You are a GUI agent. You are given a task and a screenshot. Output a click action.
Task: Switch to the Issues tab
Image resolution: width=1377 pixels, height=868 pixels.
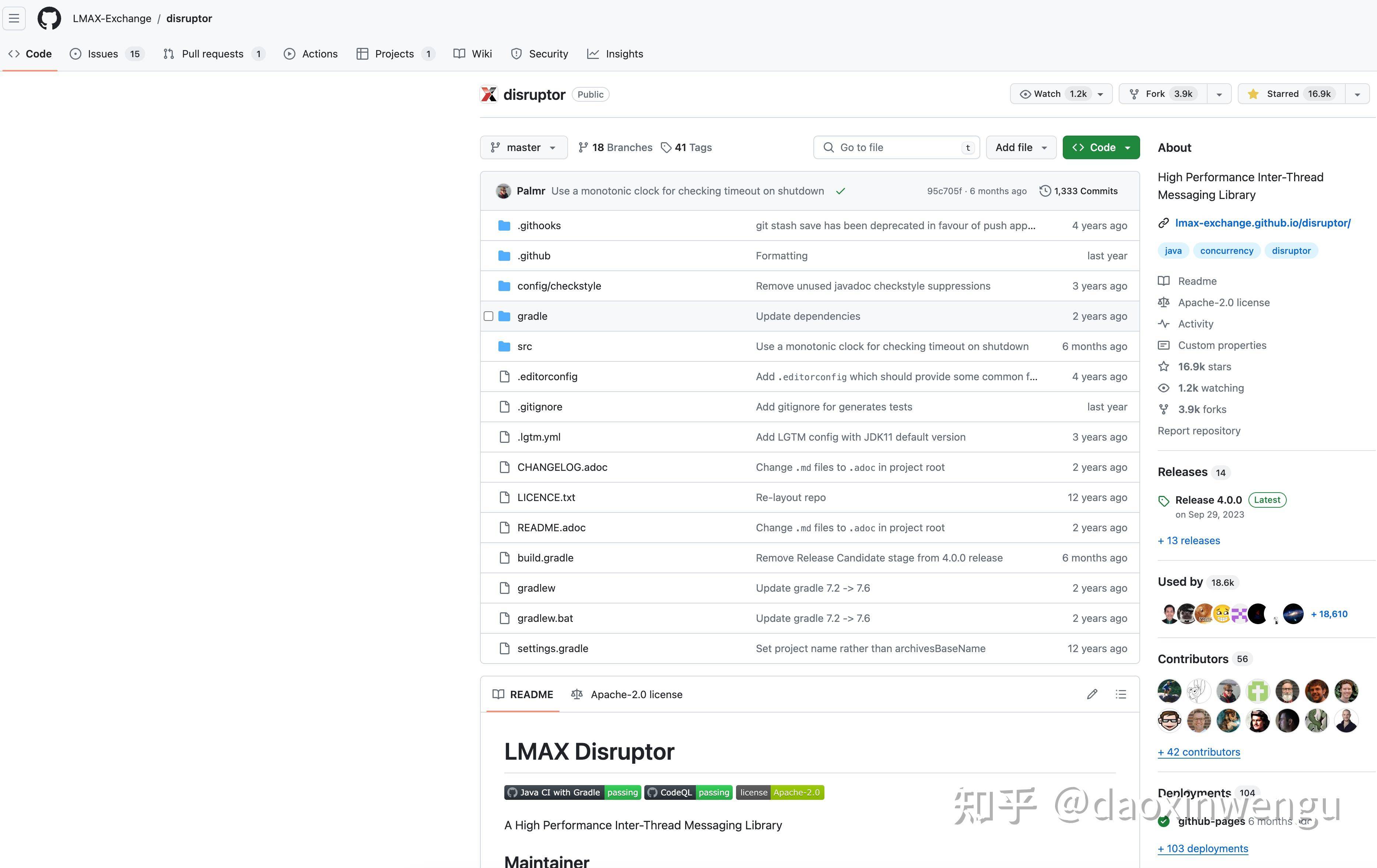click(107, 54)
